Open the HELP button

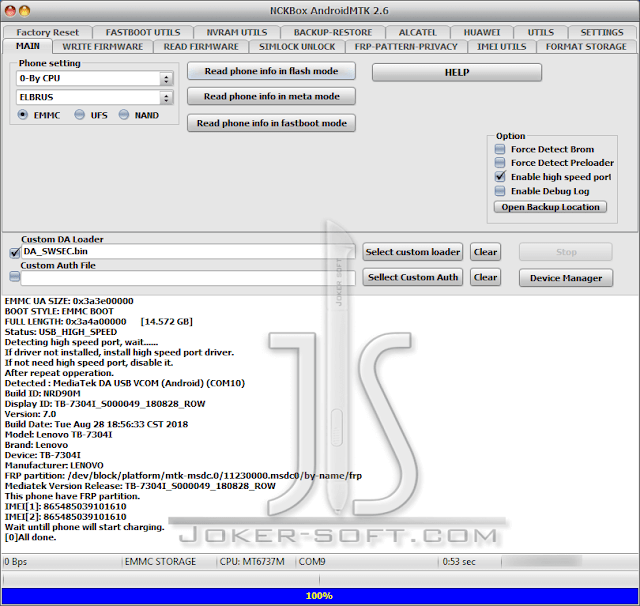(x=457, y=73)
